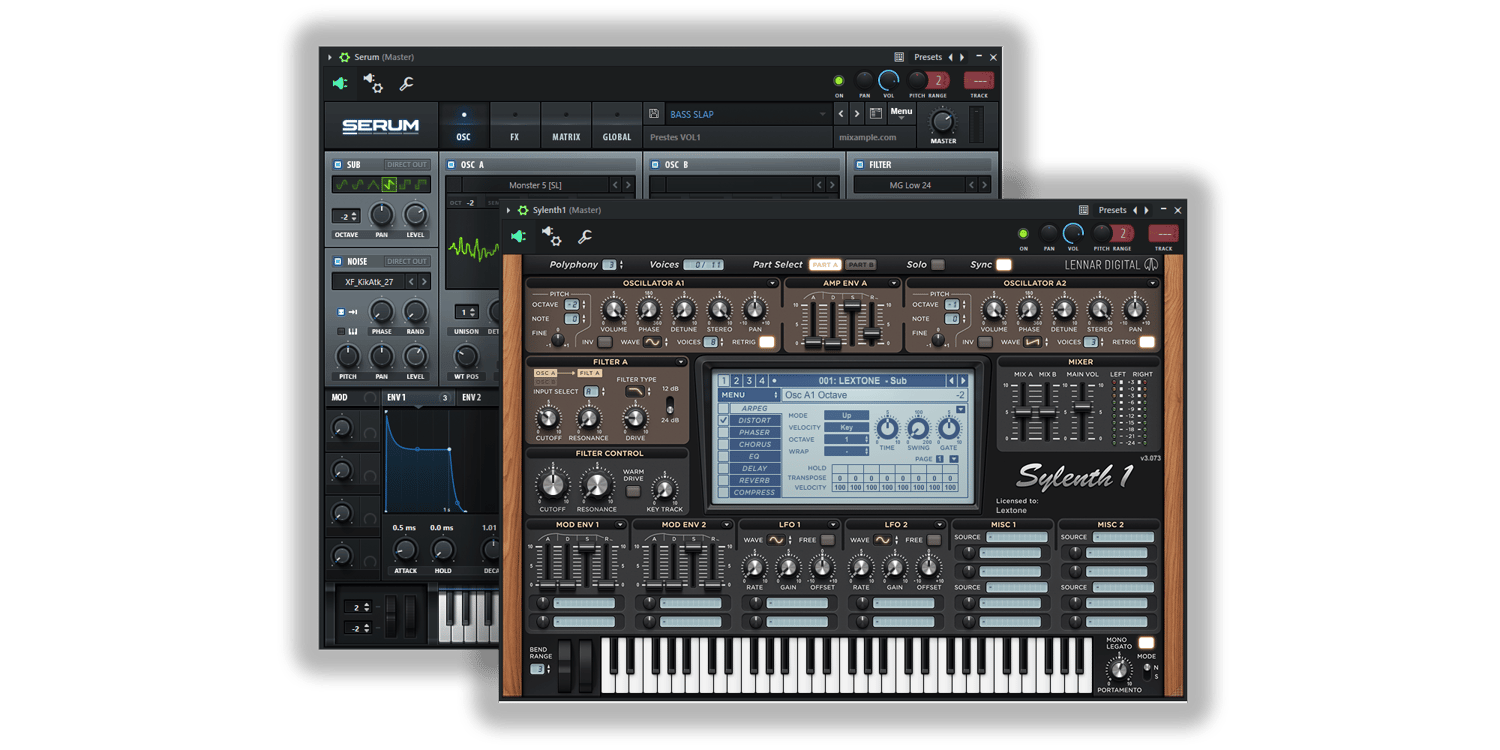Open Filter A section dropdown arrow
Image resolution: width=1500 pixels, height=750 pixels.
(680, 362)
